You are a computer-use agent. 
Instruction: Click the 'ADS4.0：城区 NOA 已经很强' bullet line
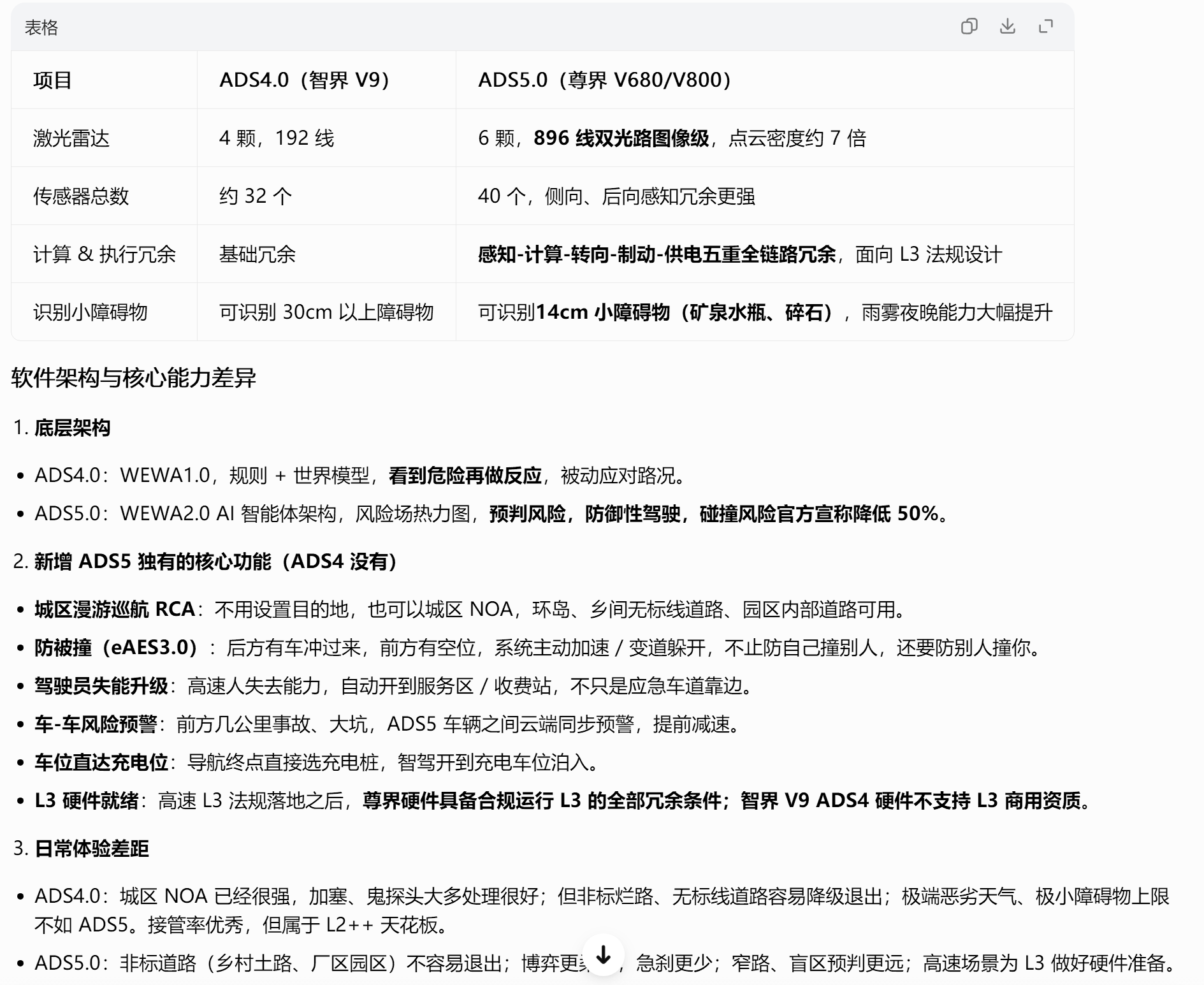[x=602, y=910]
